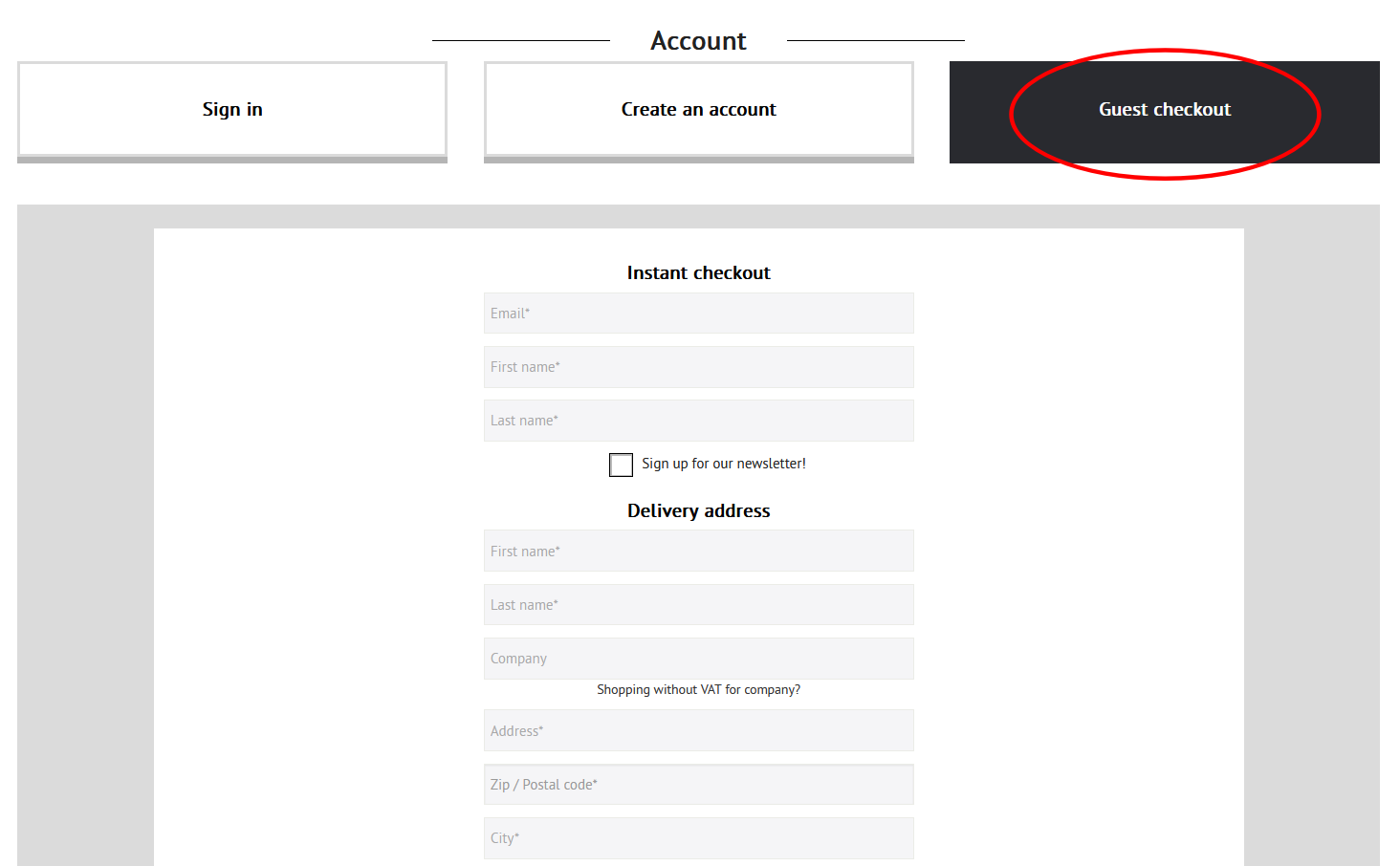Focus Last name field under Delivery address

(698, 605)
